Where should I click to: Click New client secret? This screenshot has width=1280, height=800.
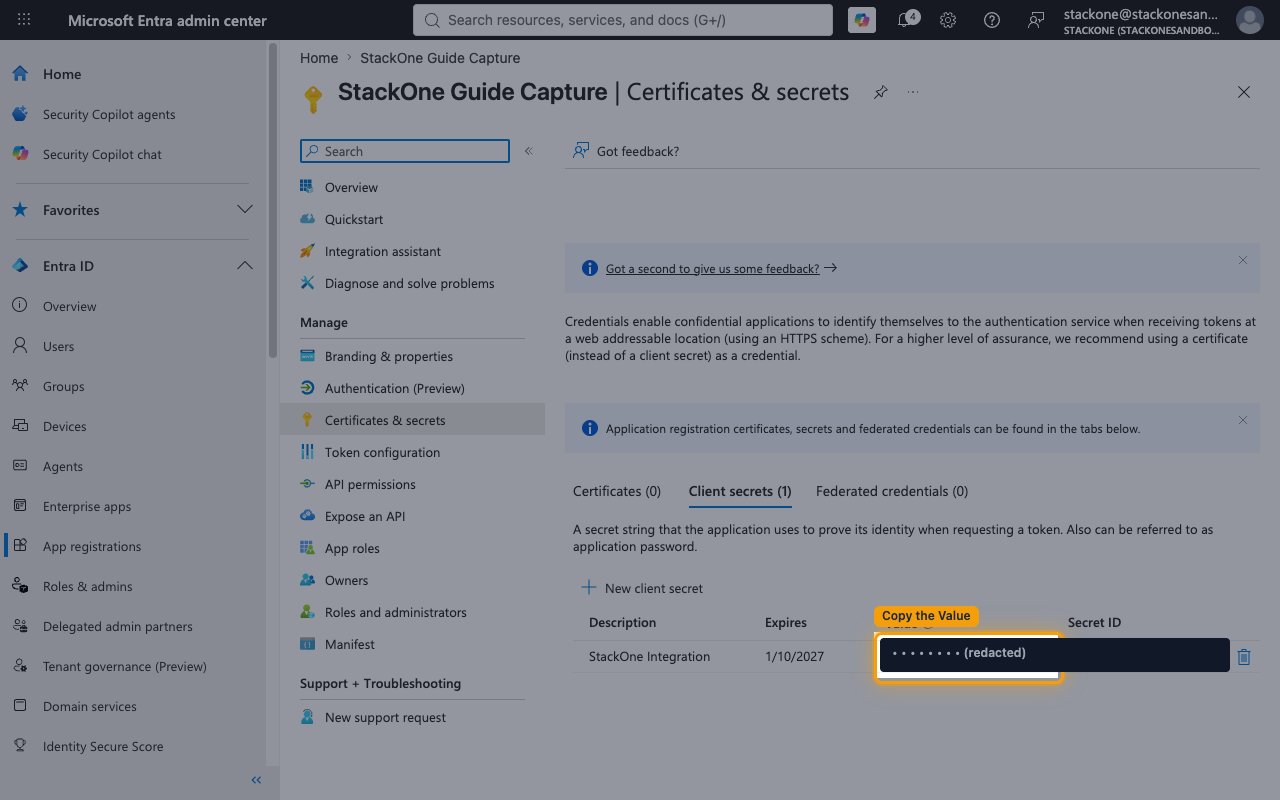click(642, 588)
